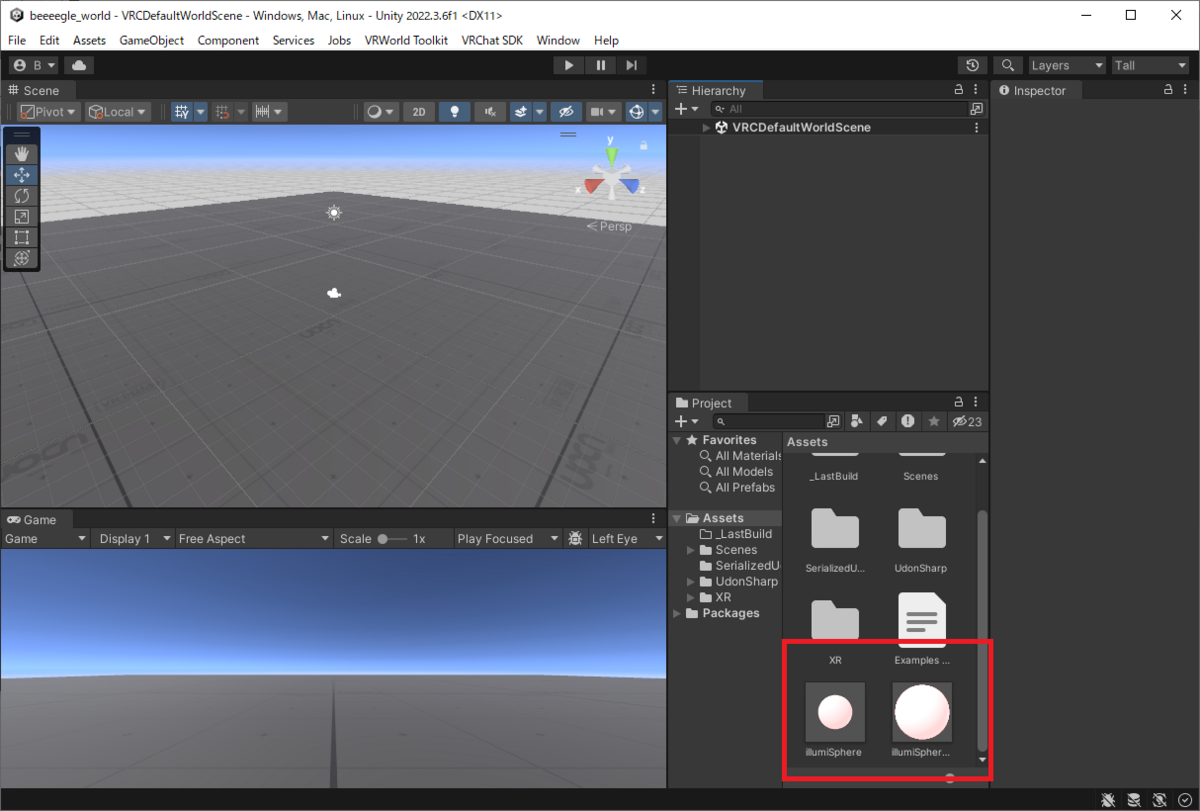Image resolution: width=1200 pixels, height=811 pixels.
Task: Select the Scale tool
Action: click(x=22, y=217)
